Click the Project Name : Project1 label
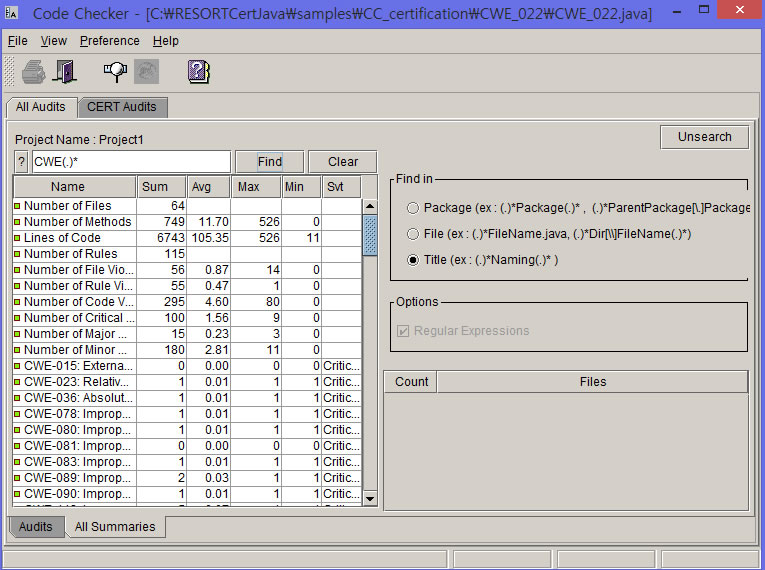765x570 pixels. 79,140
